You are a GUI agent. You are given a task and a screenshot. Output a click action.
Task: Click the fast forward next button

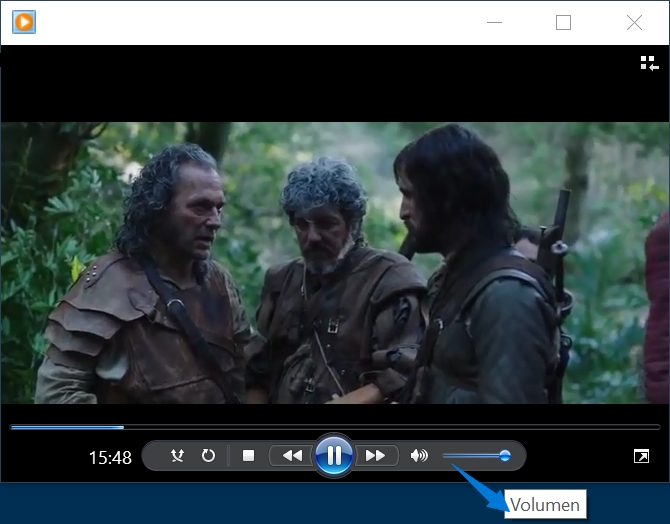376,456
